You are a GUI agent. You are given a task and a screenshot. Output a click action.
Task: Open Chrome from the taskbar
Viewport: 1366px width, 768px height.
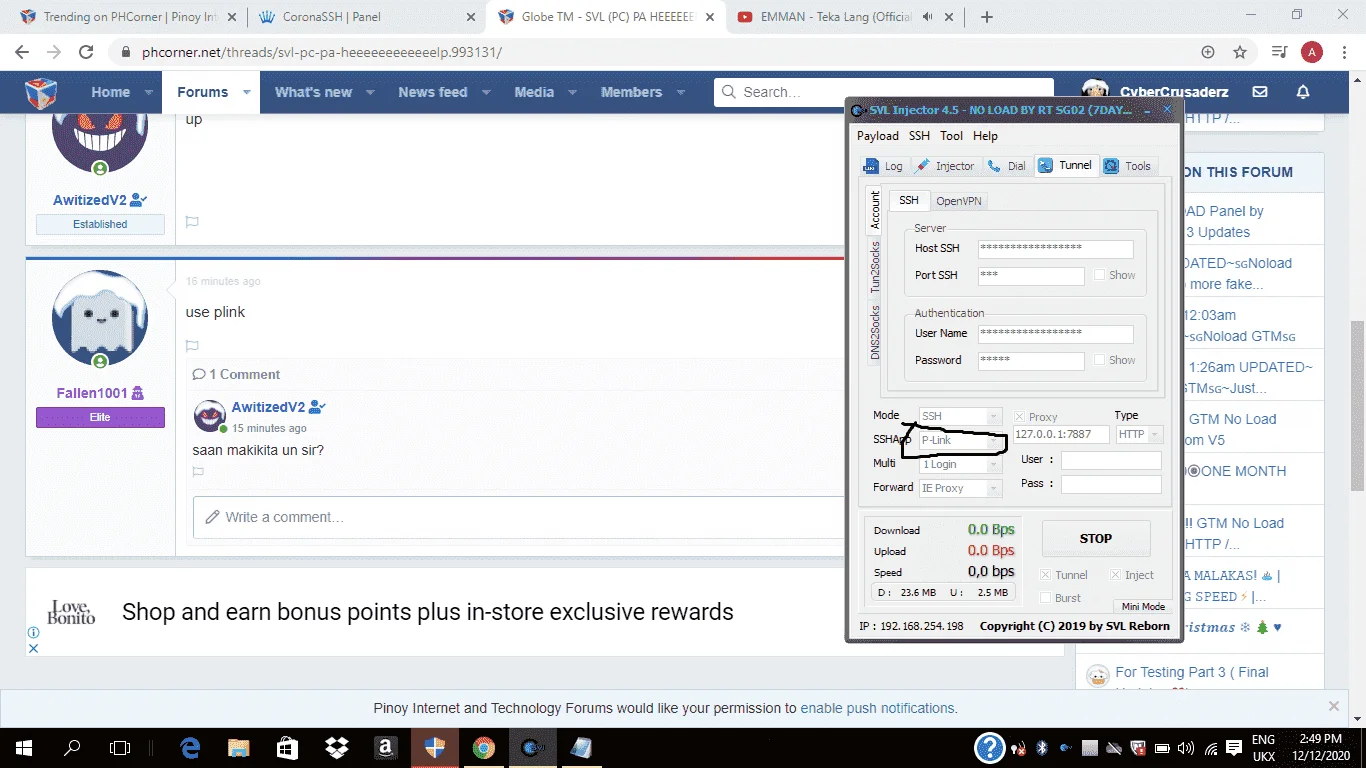click(483, 747)
